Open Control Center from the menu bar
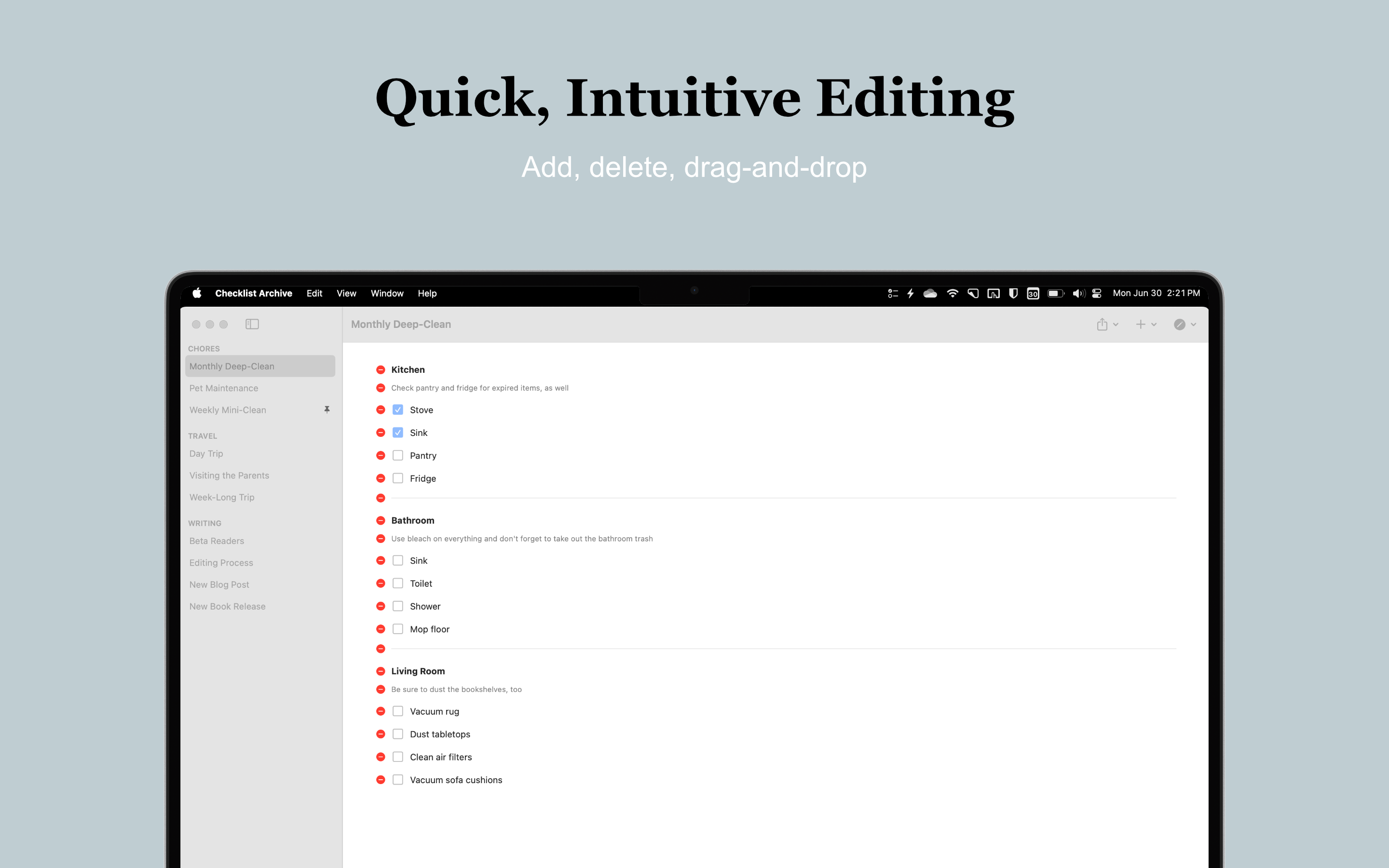Screen dimensions: 1389x868 (x=1097, y=293)
